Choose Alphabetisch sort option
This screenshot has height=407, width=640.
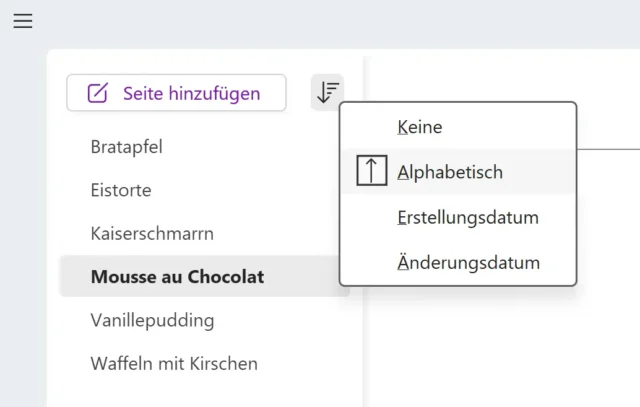(449, 172)
